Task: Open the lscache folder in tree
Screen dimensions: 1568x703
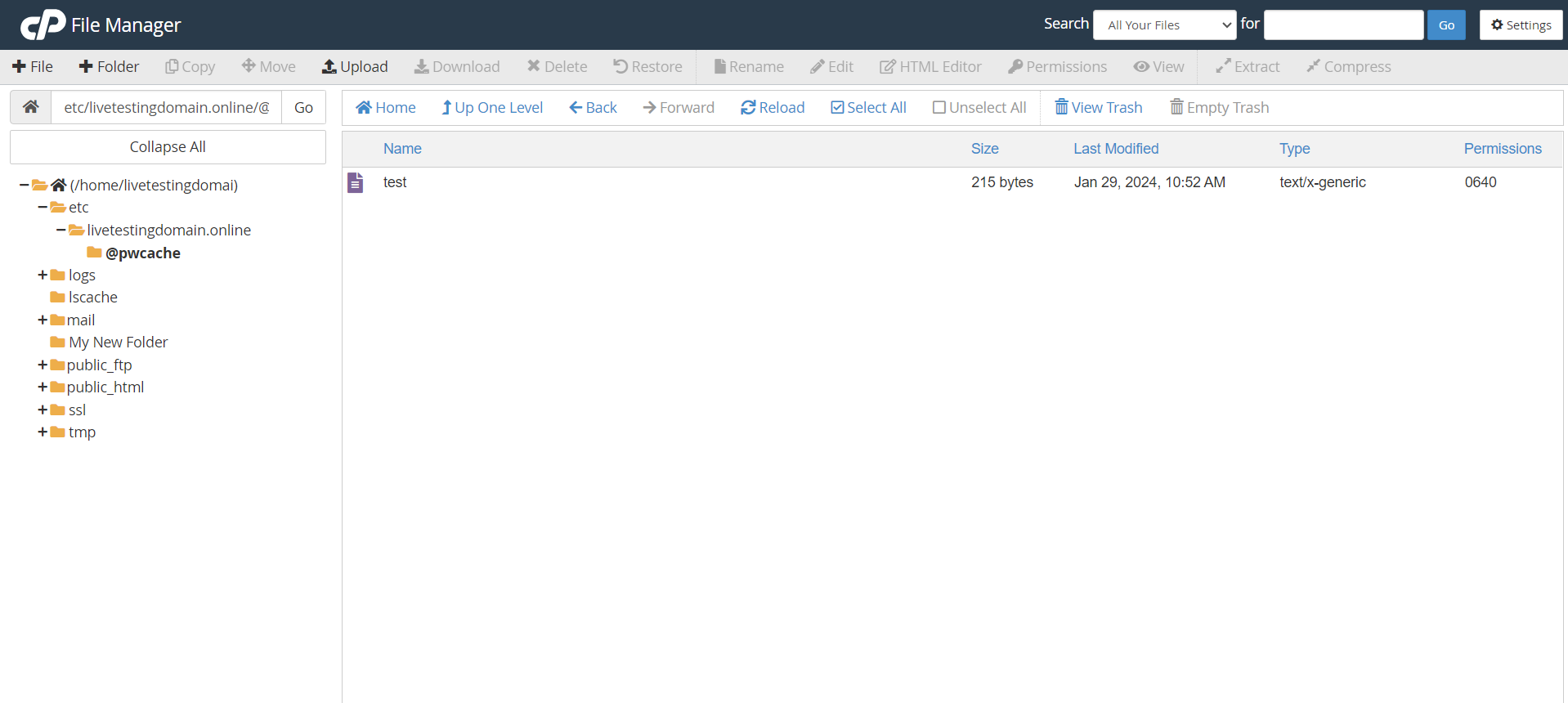Action: pyautogui.click(x=92, y=297)
